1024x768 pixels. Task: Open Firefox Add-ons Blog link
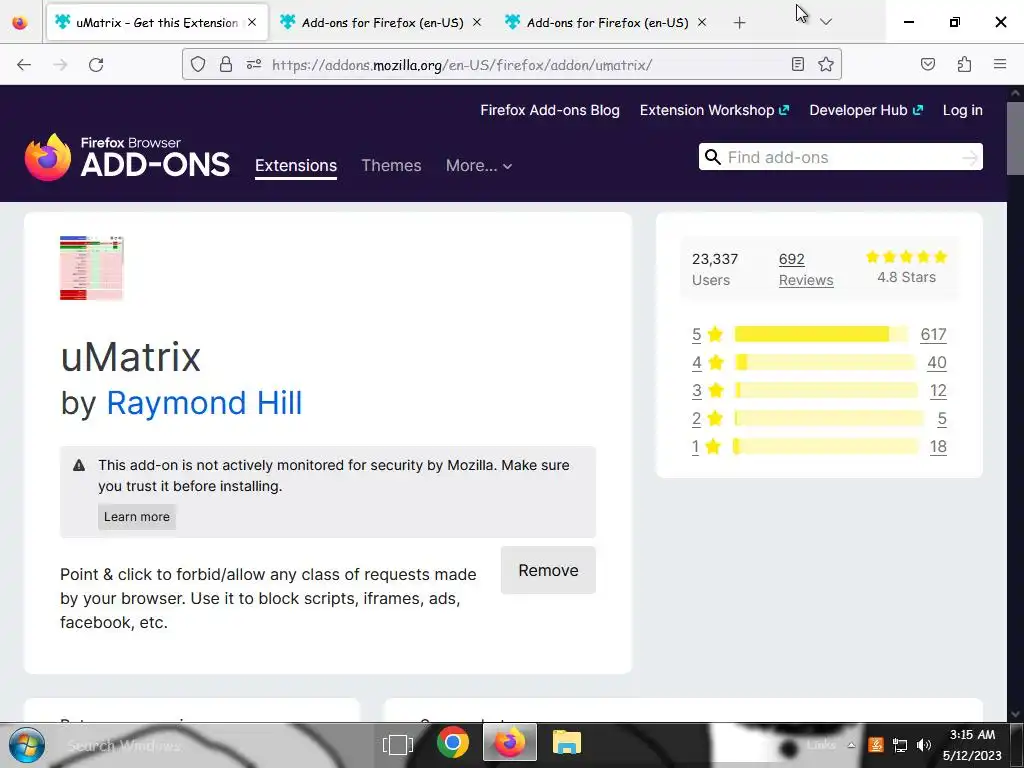(x=550, y=110)
